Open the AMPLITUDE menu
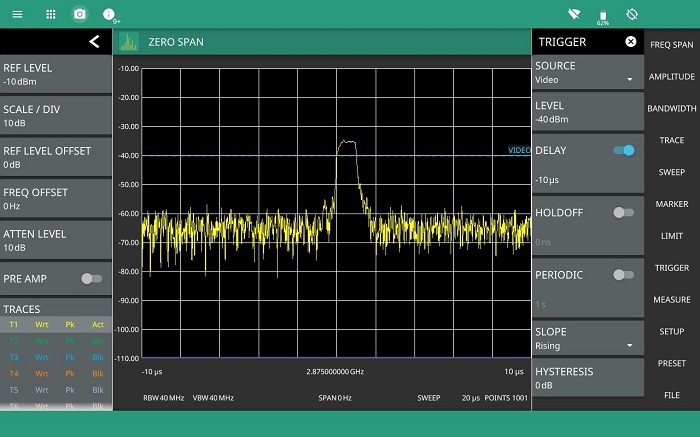Screen dimensions: 700x437 click(x=671, y=76)
